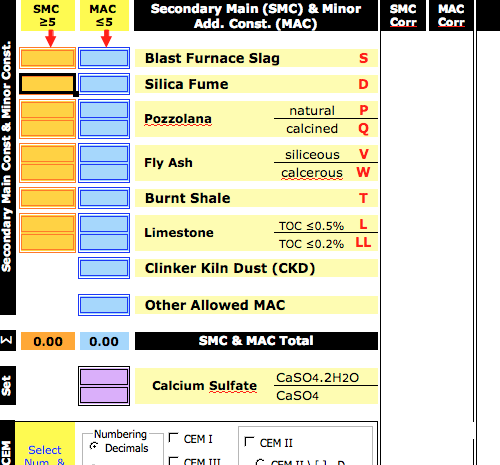
Task: Click the SMC Corr column header
Action: pyautogui.click(x=403, y=15)
